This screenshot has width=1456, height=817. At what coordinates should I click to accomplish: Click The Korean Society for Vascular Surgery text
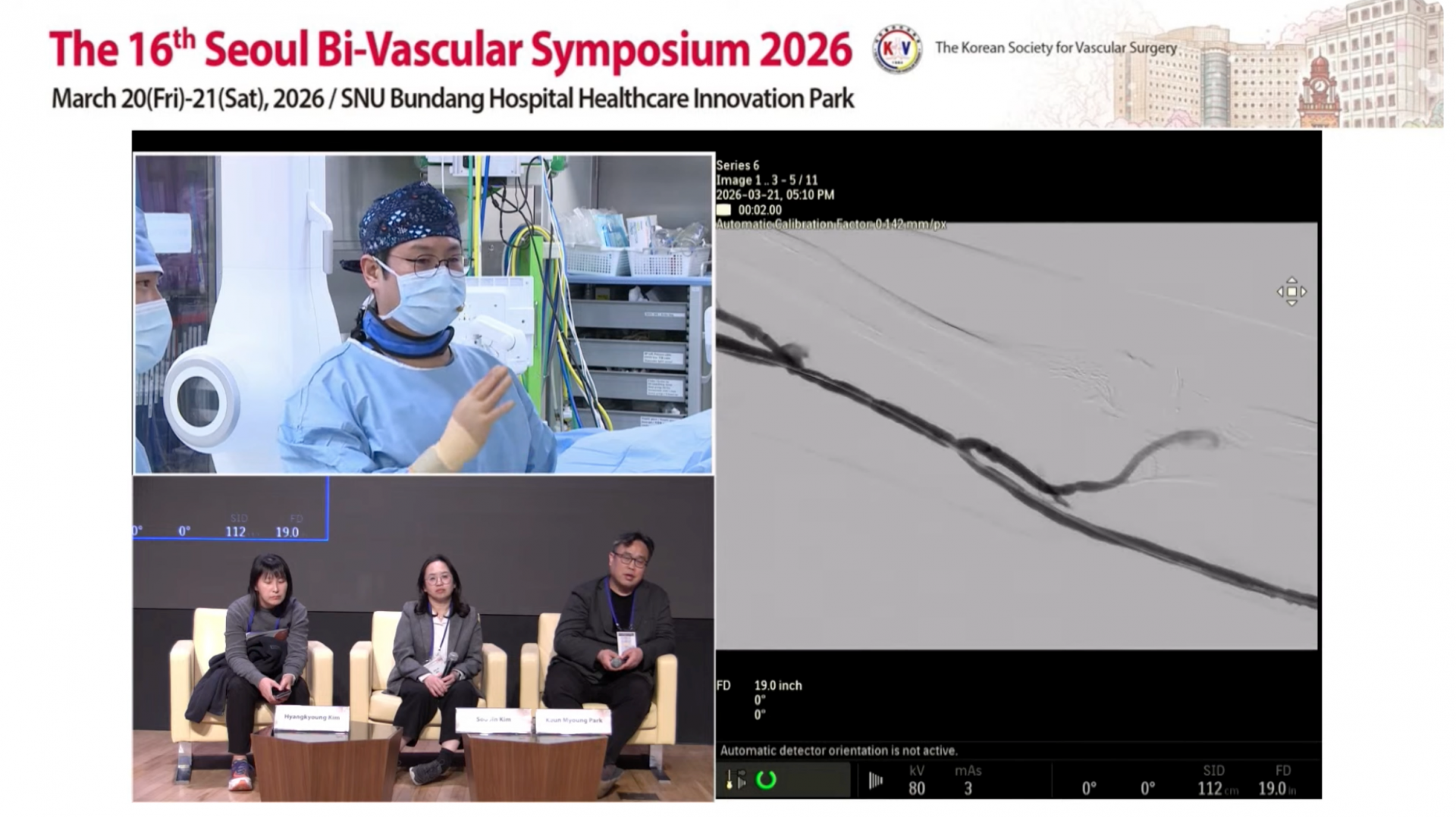[x=1056, y=48]
